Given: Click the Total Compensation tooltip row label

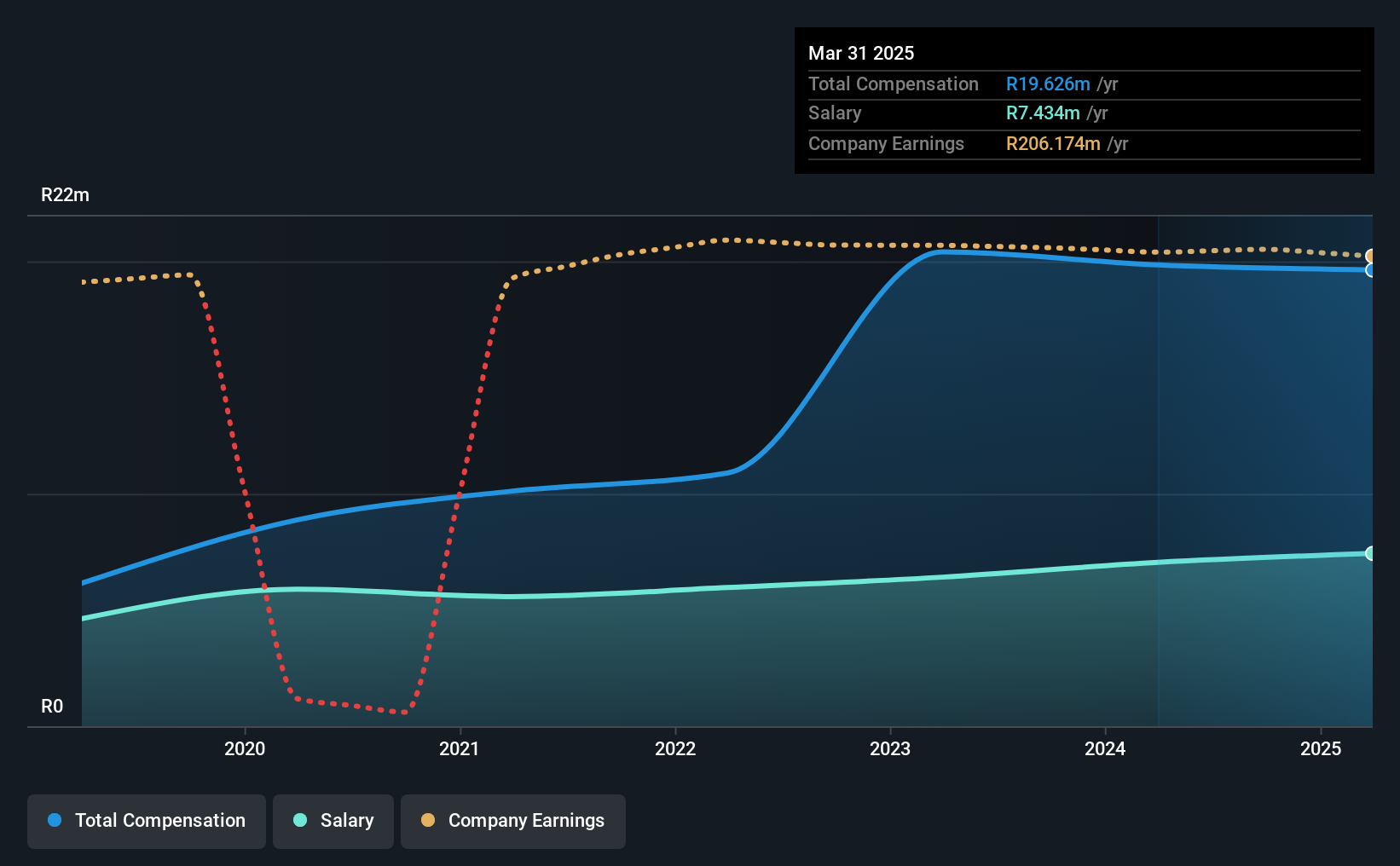Looking at the screenshot, I should point(894,84).
